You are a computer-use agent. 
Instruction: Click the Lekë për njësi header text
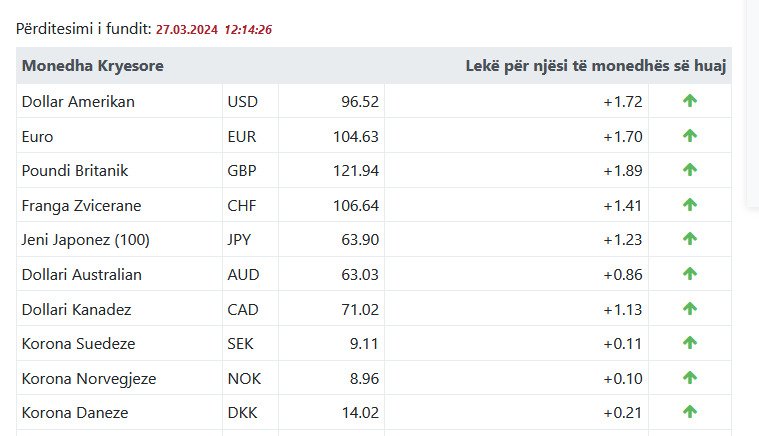point(596,66)
